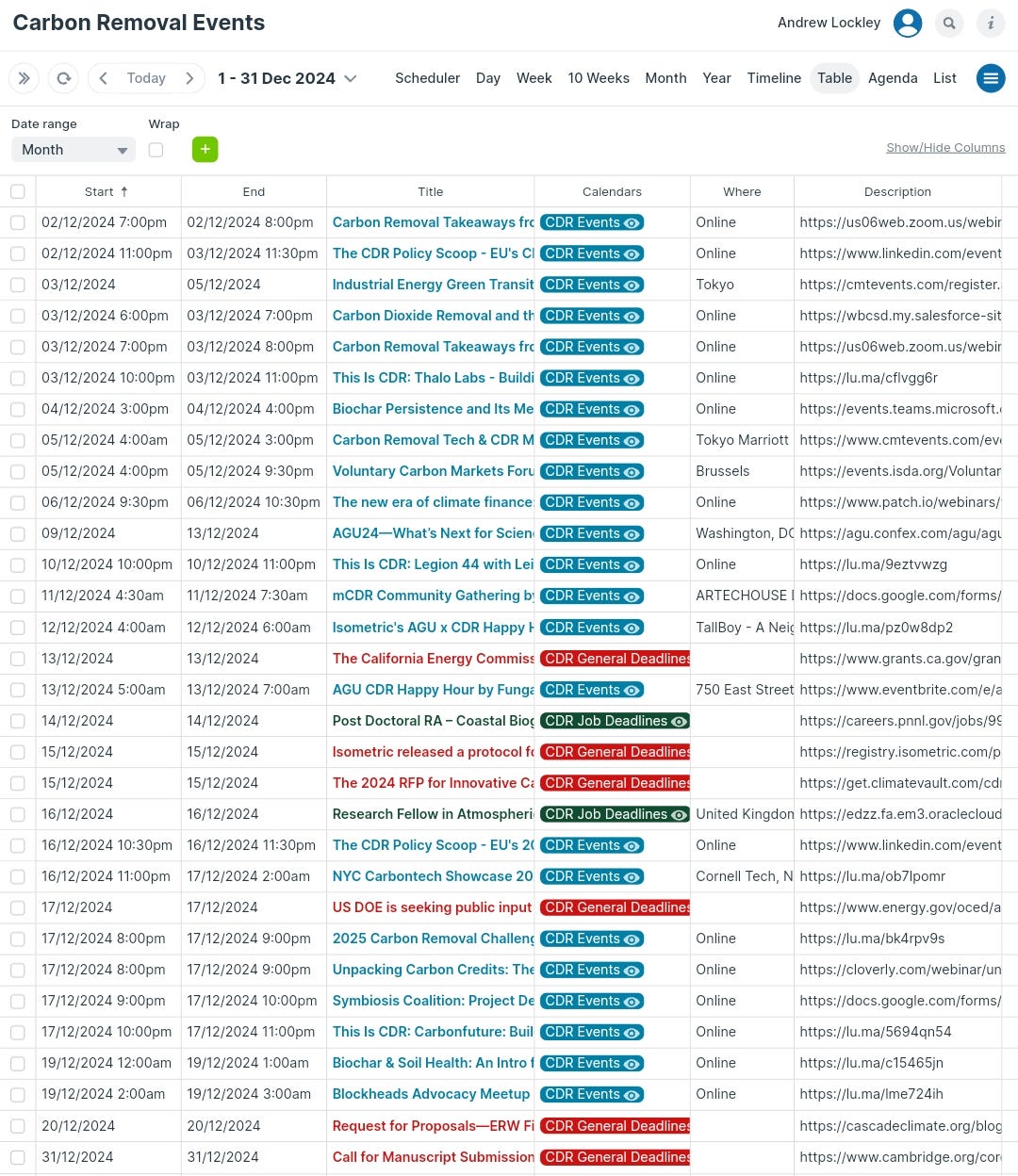This screenshot has width=1018, height=1176.
Task: Select checkbox for Call for Manuscript Submission row
Action: [18, 1157]
